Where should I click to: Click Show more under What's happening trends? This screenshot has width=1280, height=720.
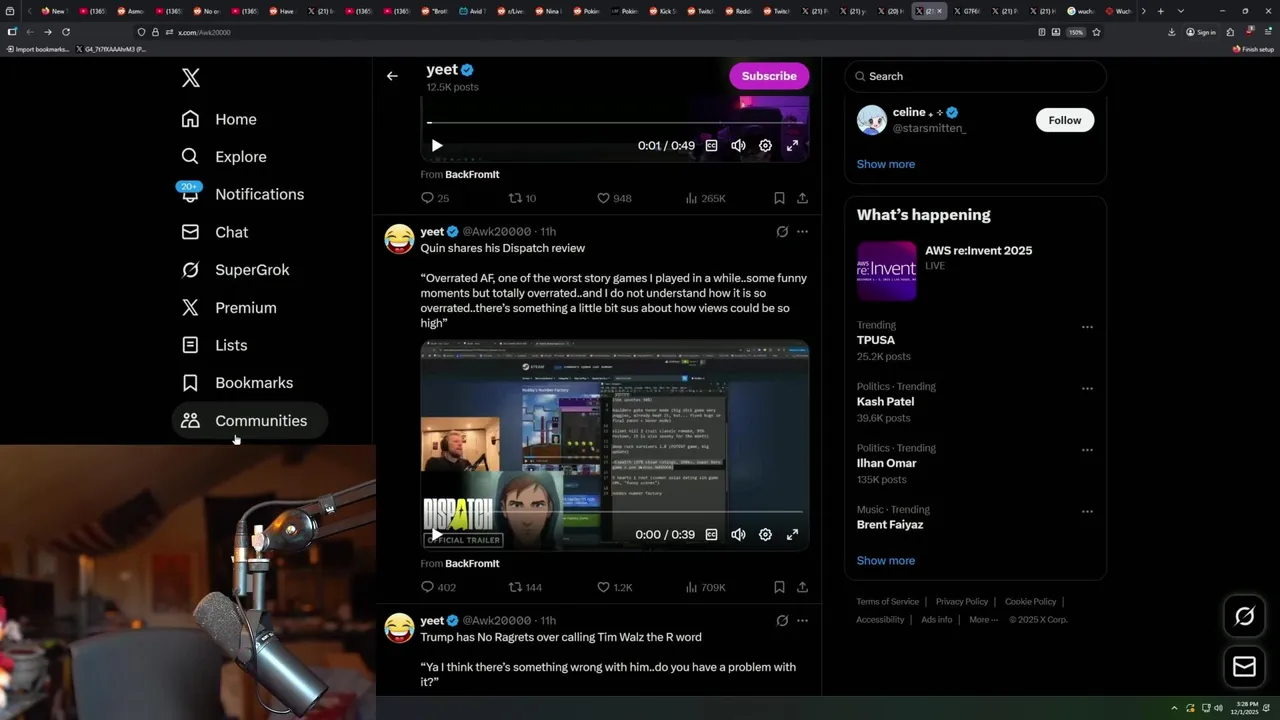coord(885,560)
